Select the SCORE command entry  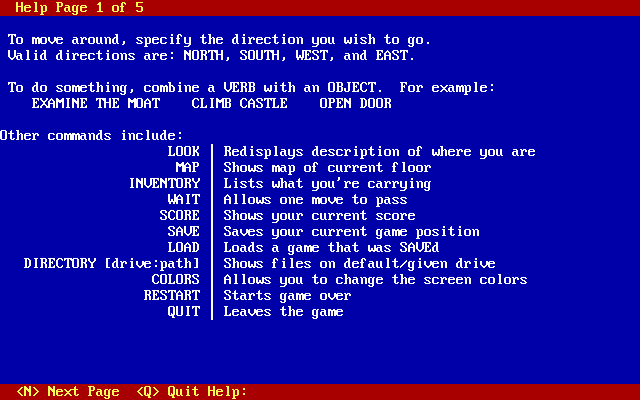(180, 216)
